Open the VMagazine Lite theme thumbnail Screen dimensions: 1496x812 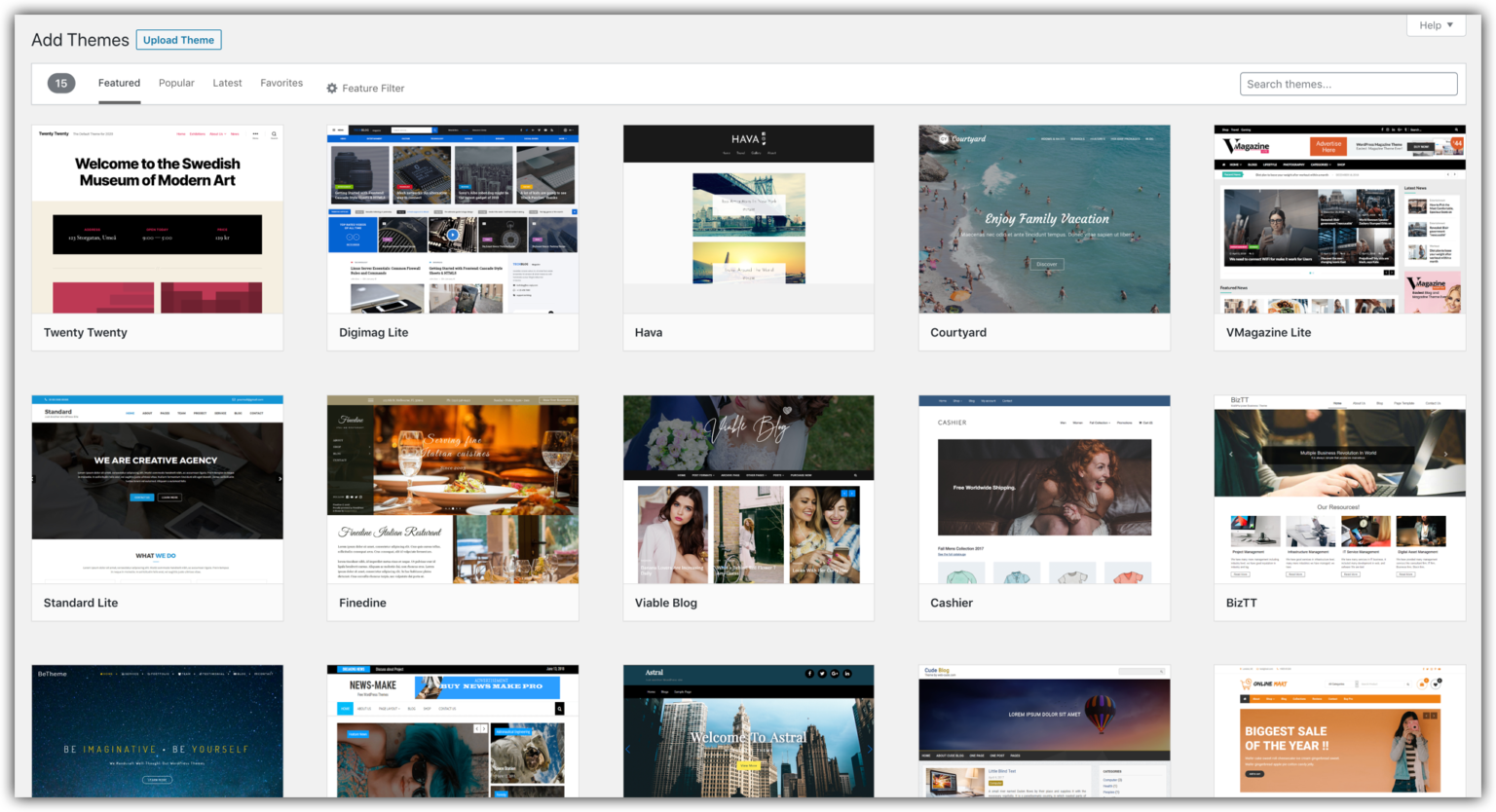pos(1339,219)
